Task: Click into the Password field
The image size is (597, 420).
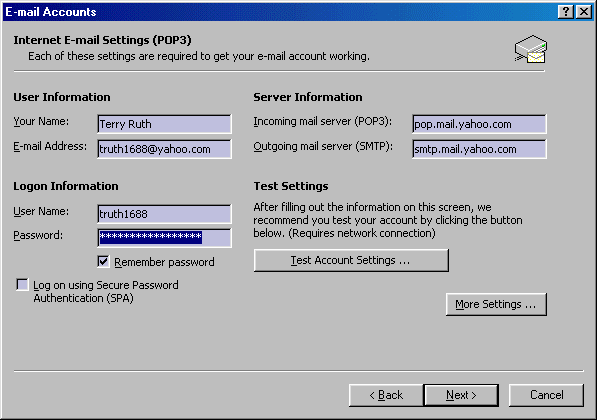Action: click(164, 238)
